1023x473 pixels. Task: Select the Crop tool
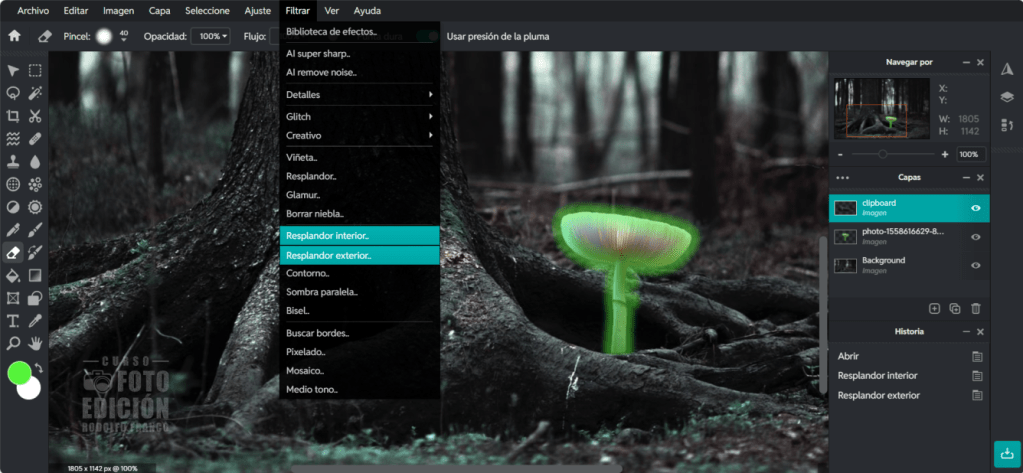coord(13,115)
